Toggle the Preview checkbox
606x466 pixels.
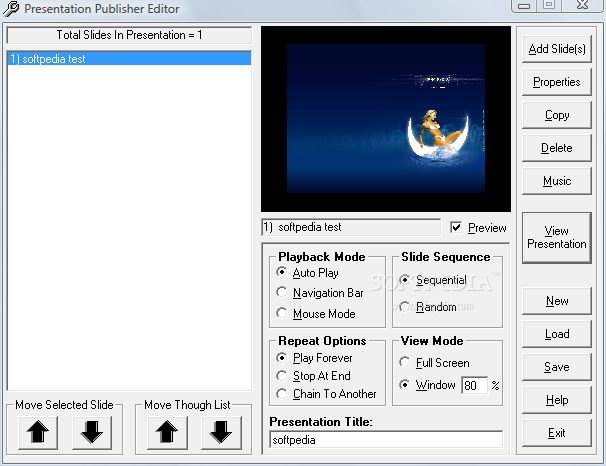(x=456, y=227)
